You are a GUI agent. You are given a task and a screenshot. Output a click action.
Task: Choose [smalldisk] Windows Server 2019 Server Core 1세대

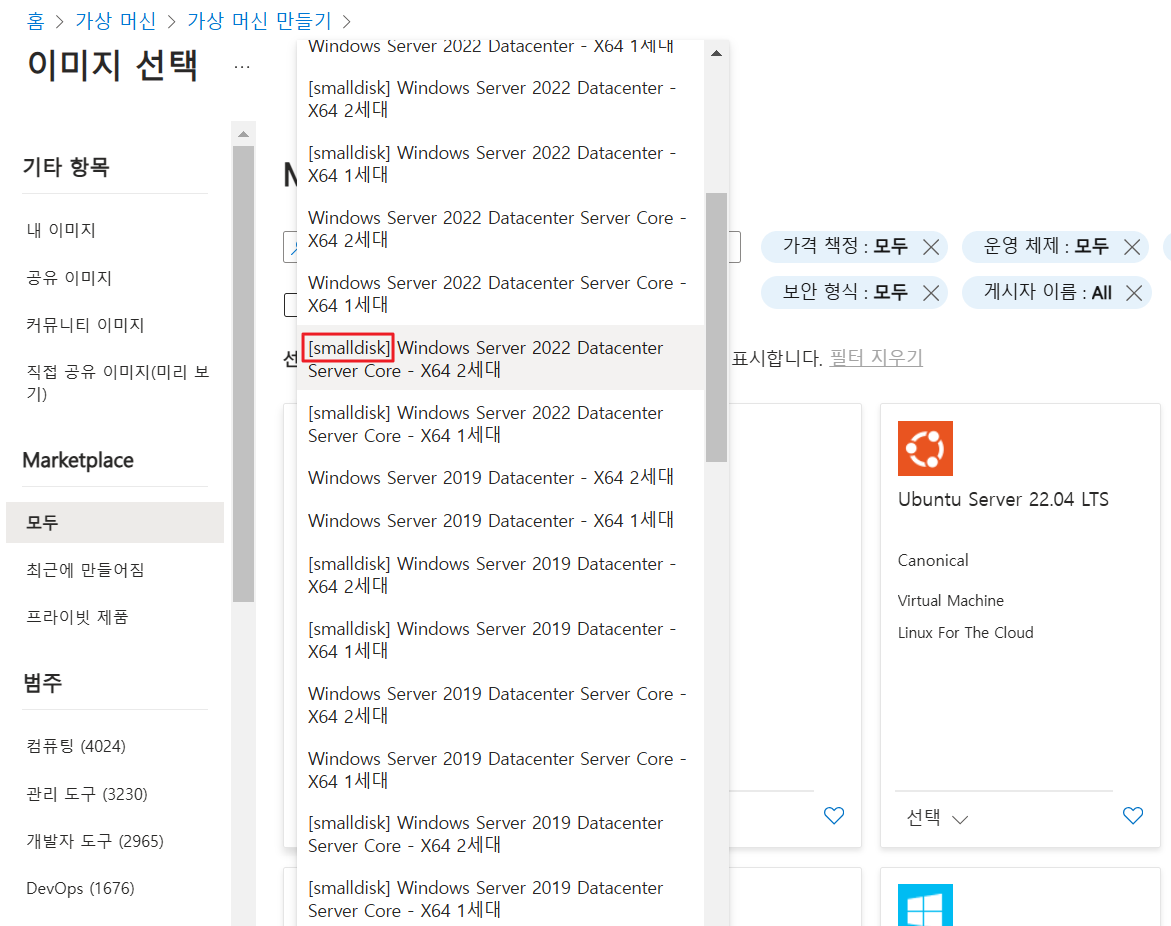pyautogui.click(x=500, y=899)
